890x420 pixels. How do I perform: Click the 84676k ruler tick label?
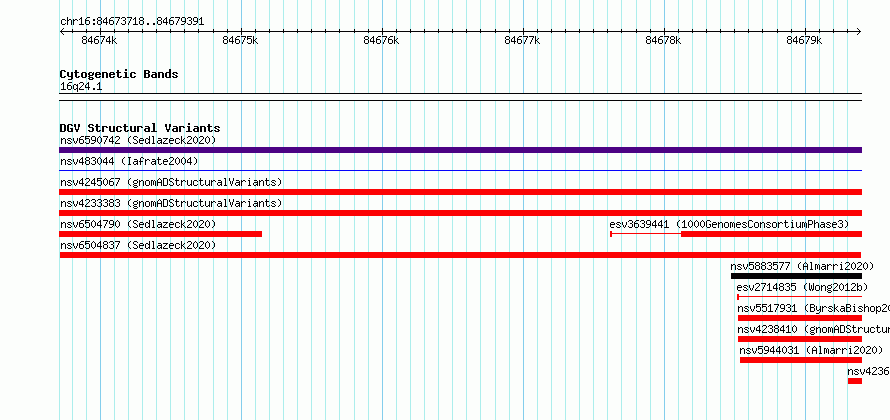[x=381, y=41]
